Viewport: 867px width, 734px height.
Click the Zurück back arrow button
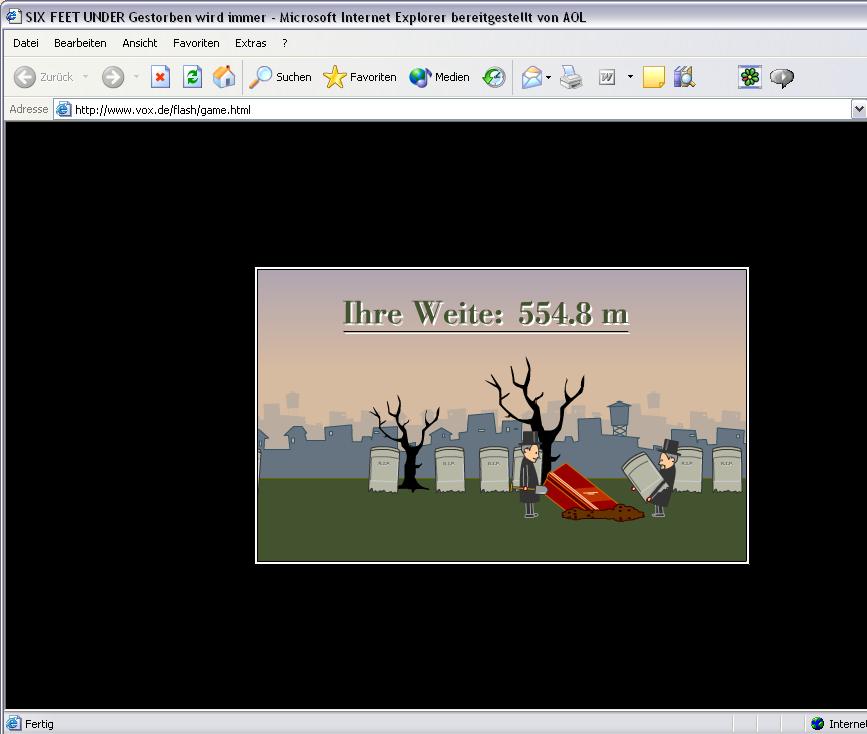coord(44,77)
